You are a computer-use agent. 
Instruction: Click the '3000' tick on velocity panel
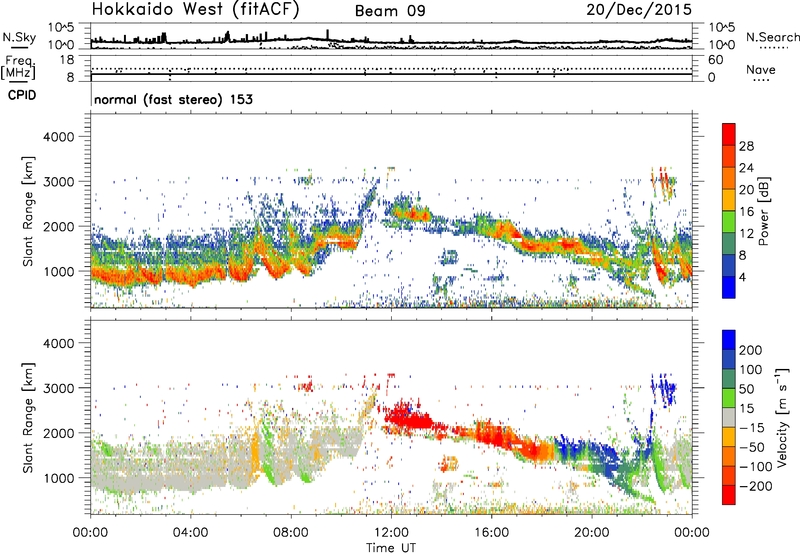click(58, 388)
